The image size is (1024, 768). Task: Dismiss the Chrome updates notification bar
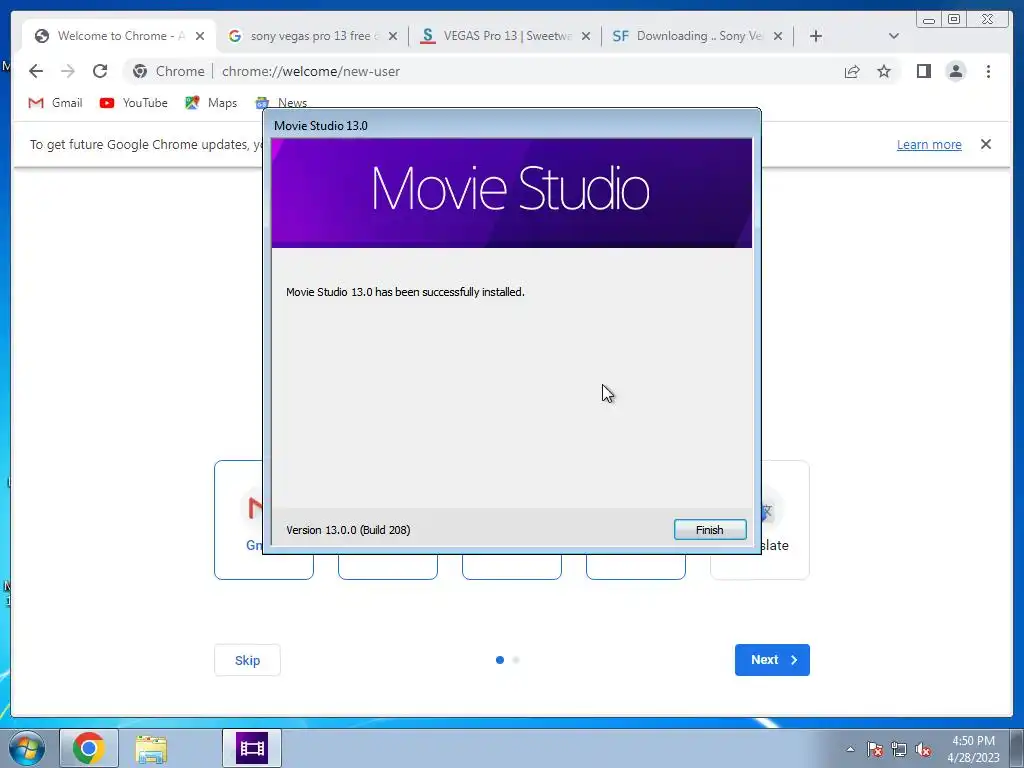[985, 144]
